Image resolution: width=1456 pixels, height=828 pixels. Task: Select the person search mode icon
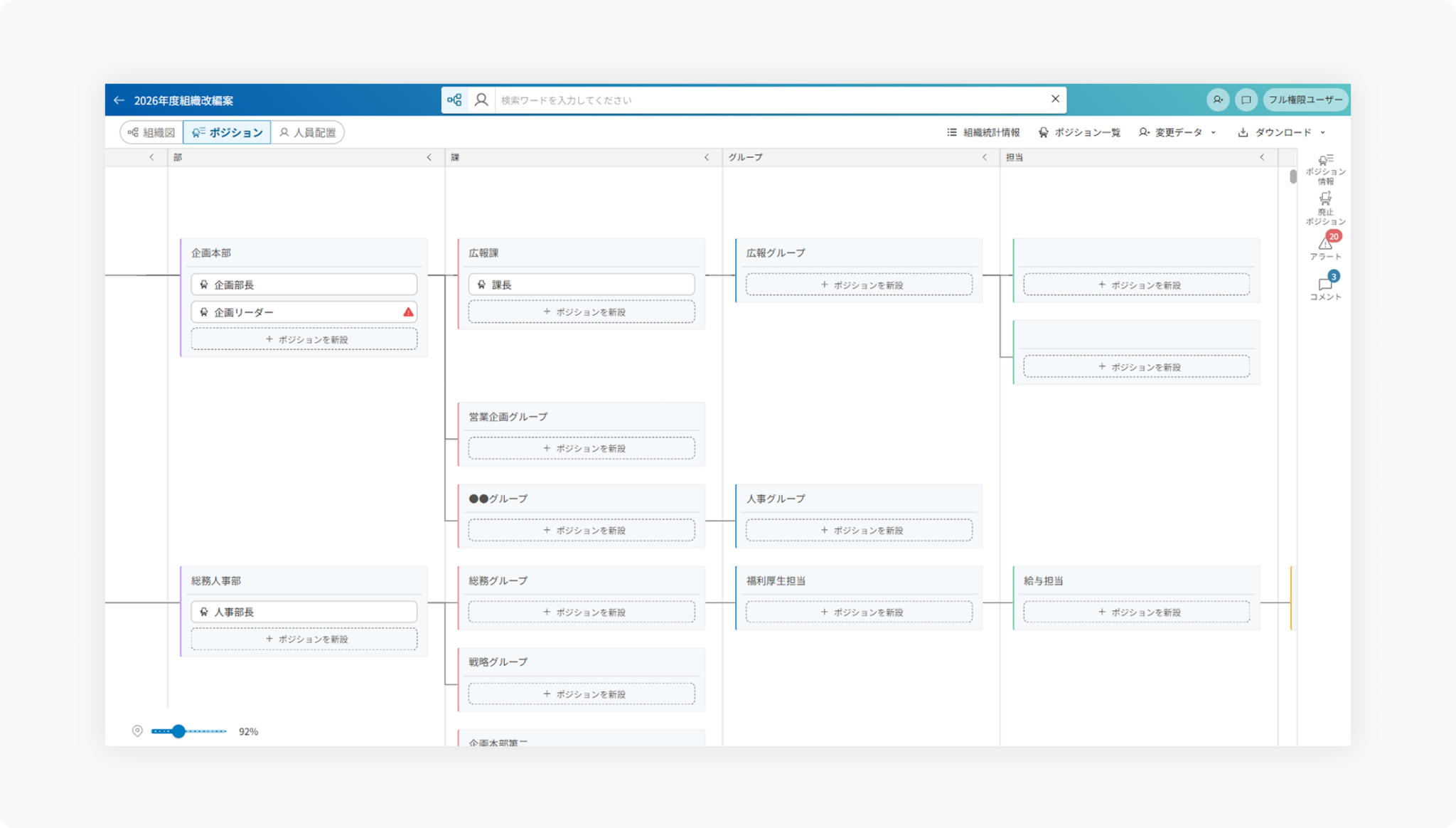pyautogui.click(x=481, y=100)
